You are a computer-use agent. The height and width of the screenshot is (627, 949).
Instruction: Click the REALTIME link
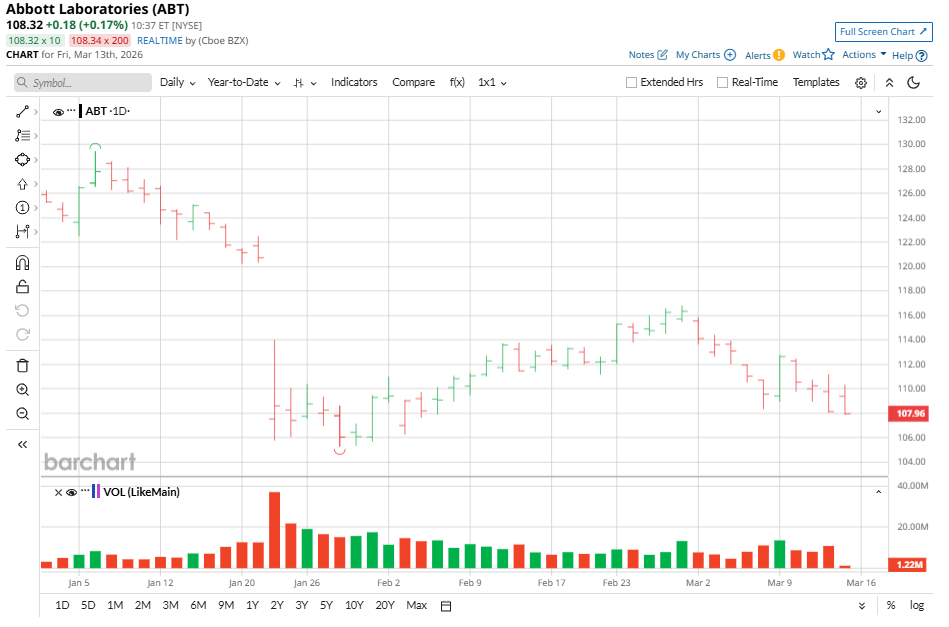159,41
